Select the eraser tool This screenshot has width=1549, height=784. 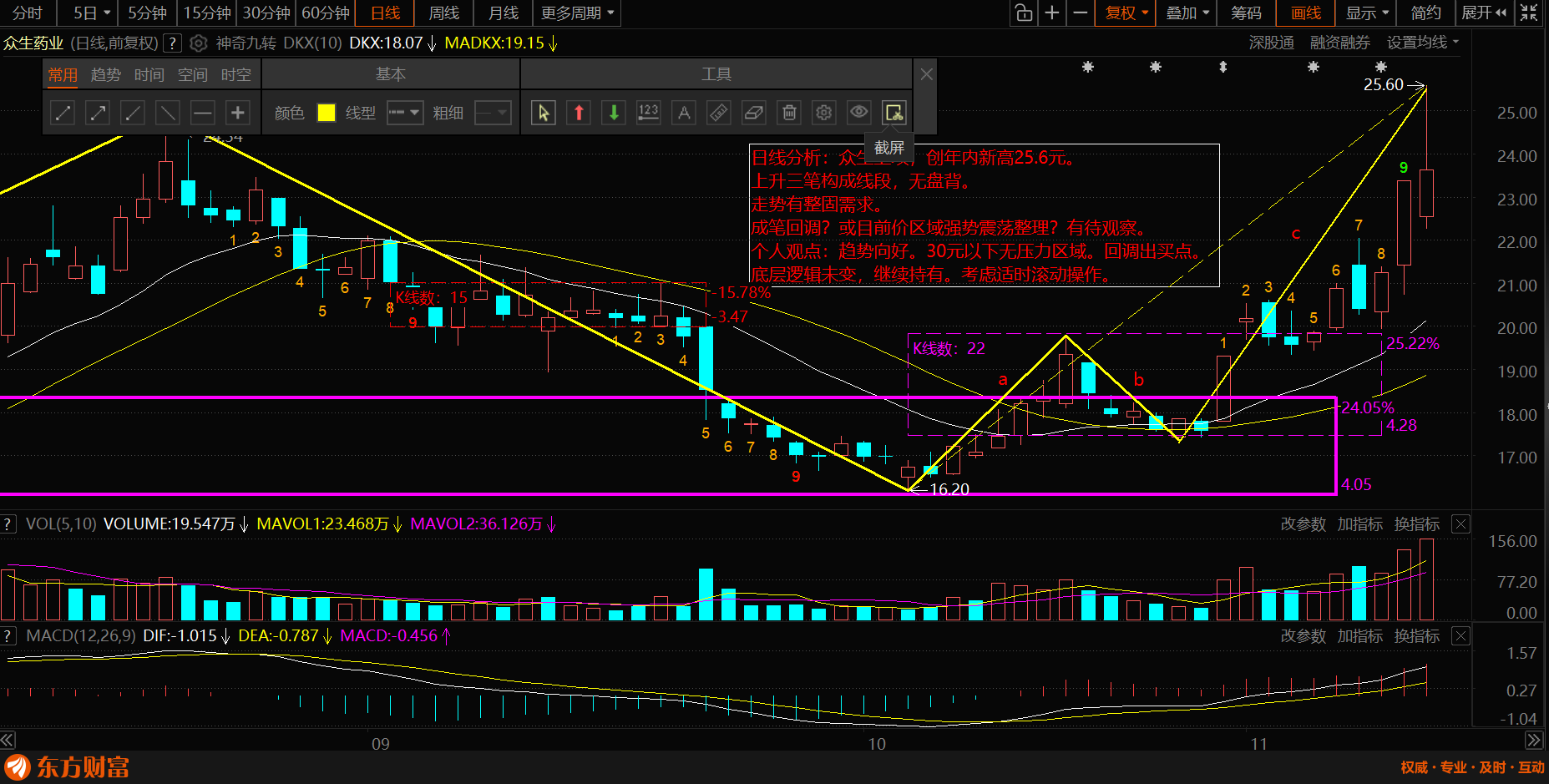tap(754, 113)
